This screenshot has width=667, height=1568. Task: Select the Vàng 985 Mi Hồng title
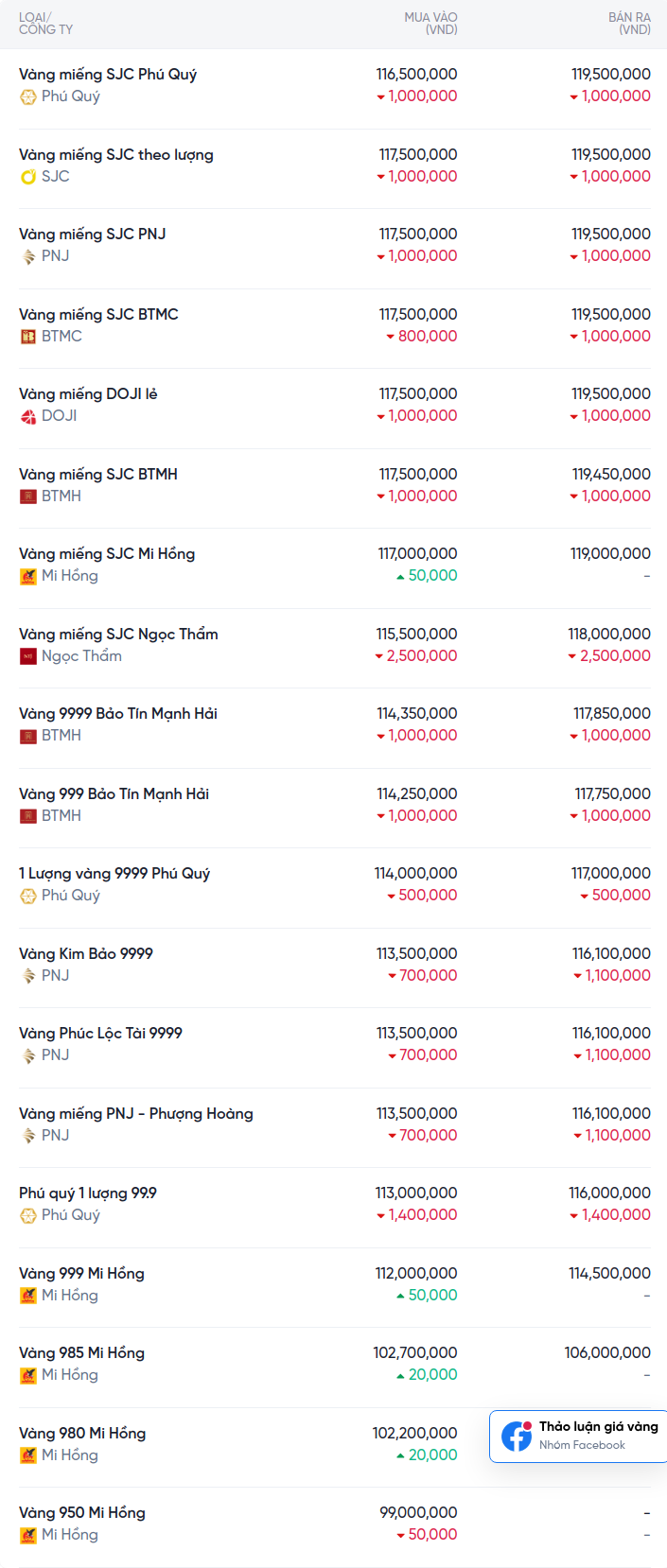81,1353
